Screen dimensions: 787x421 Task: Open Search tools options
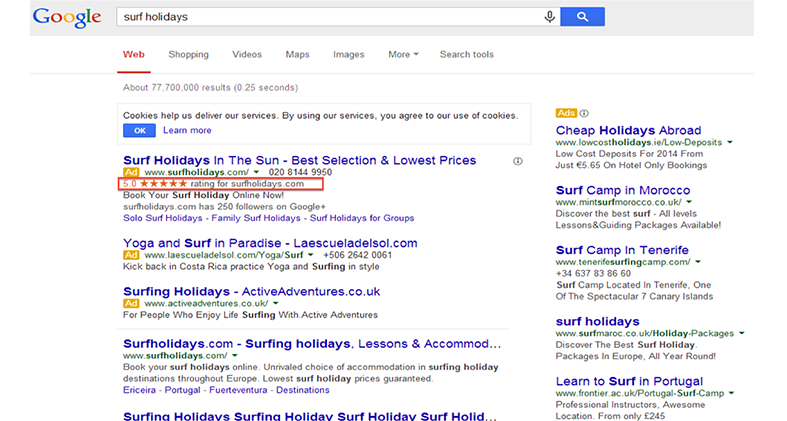point(466,55)
